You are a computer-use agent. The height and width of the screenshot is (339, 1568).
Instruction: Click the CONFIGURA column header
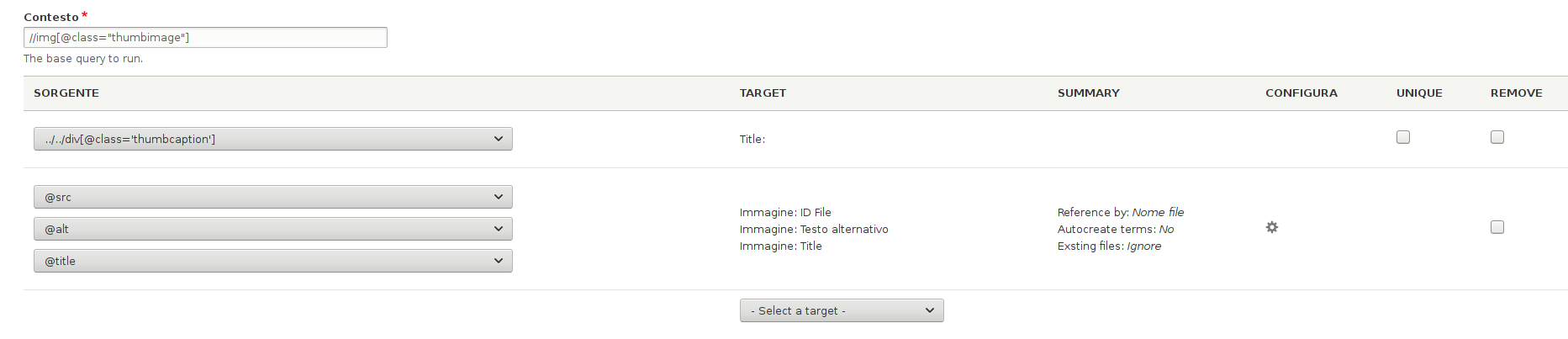[1301, 93]
